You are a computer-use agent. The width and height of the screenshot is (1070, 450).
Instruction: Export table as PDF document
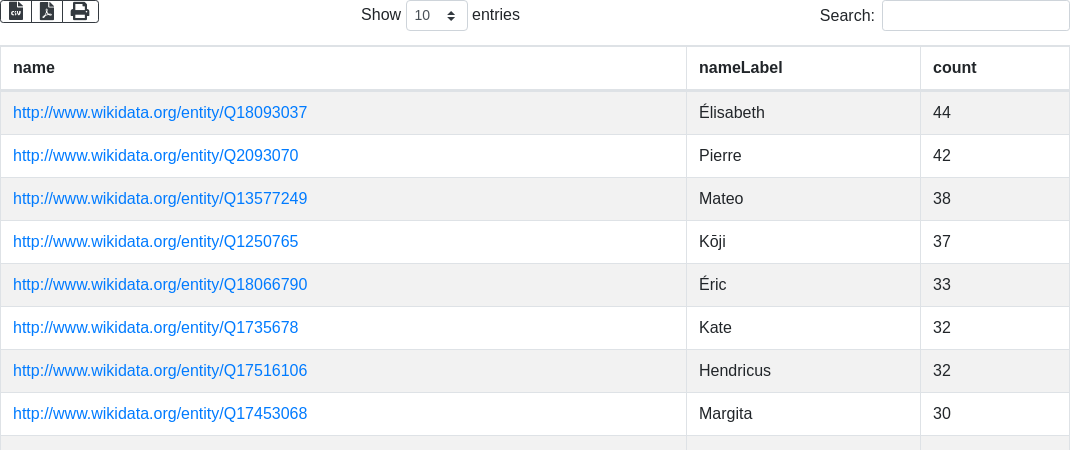47,11
